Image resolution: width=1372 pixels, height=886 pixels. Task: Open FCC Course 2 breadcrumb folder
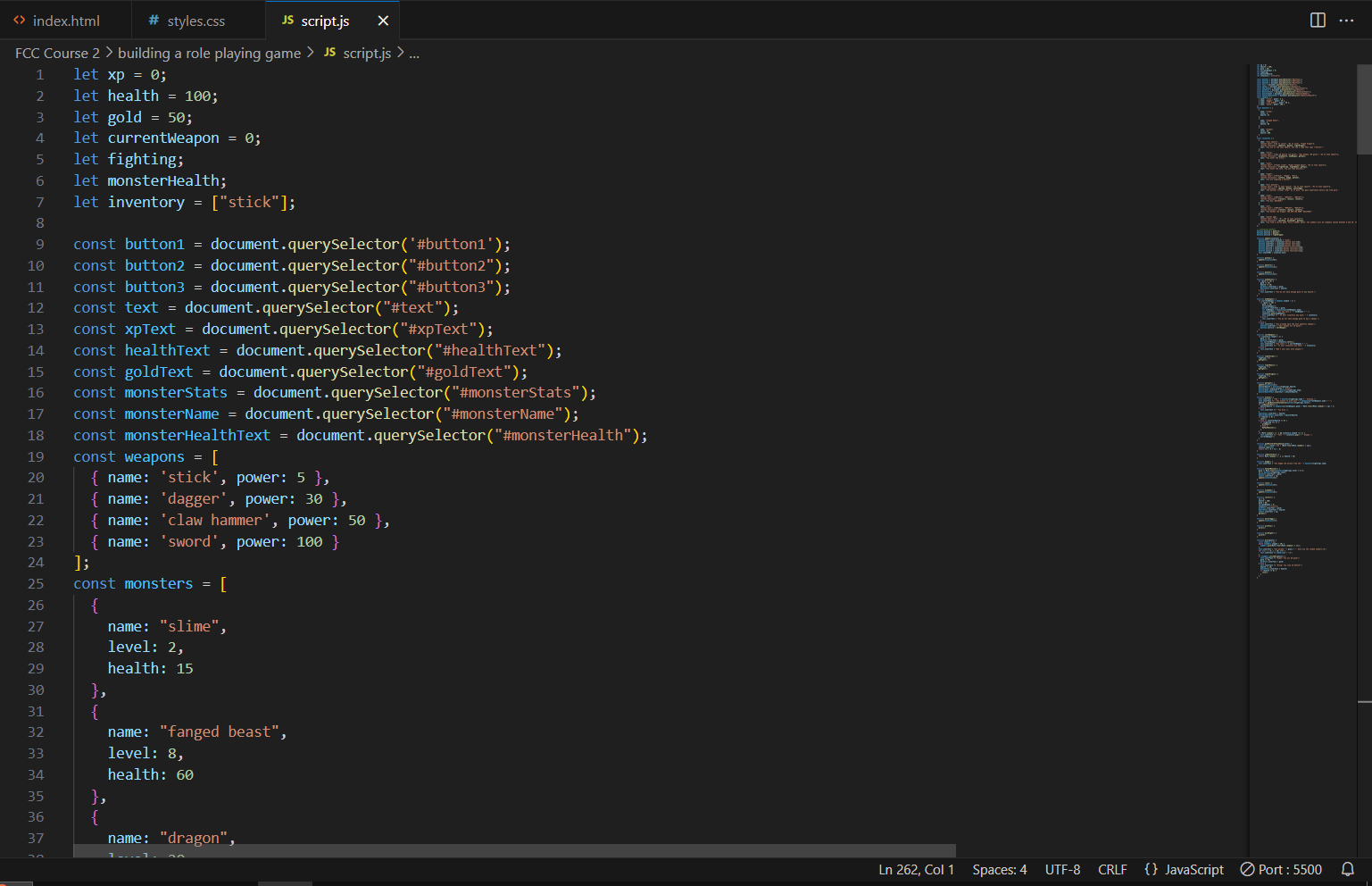click(x=57, y=53)
